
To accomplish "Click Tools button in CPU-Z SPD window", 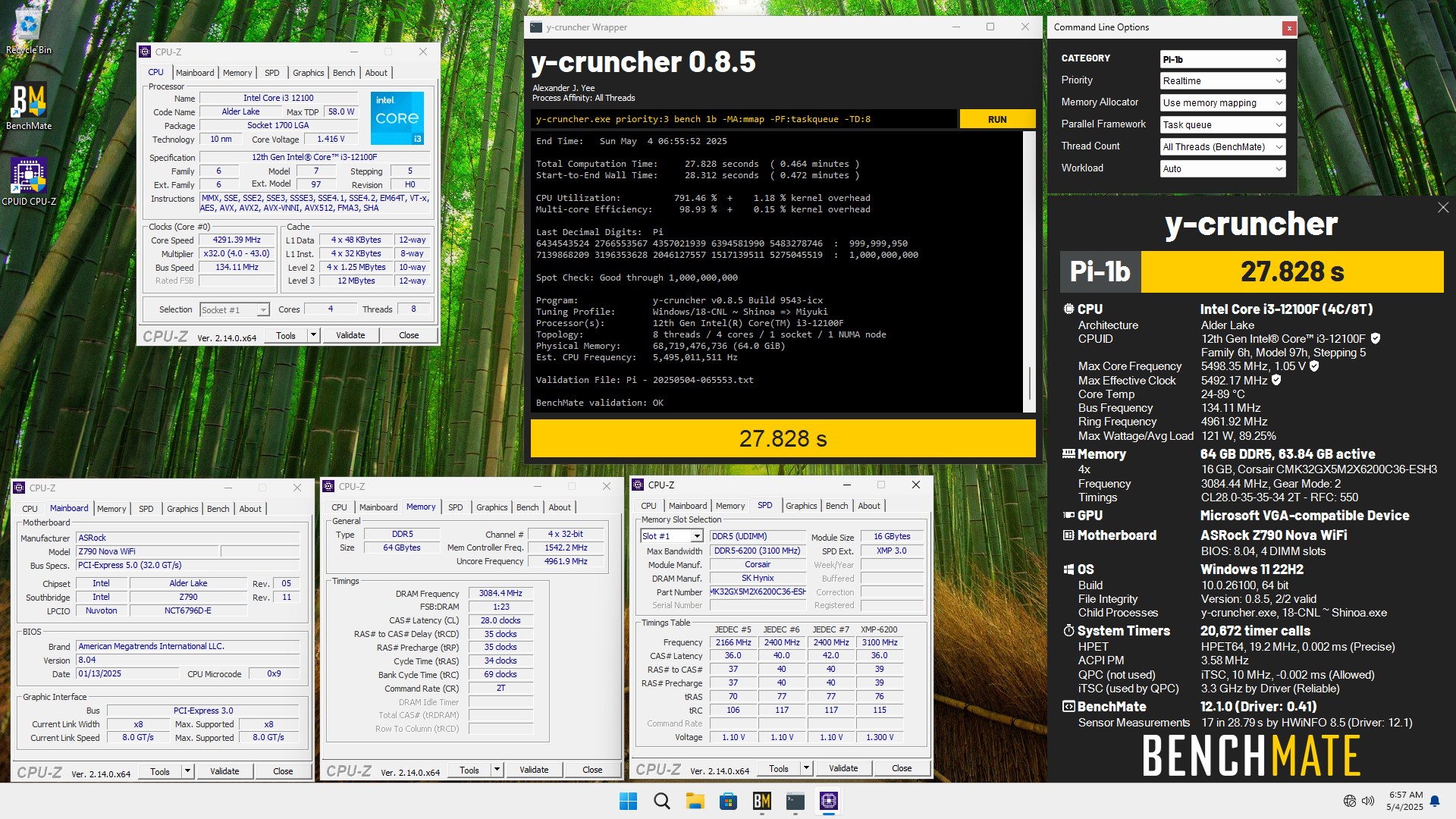I will click(779, 768).
